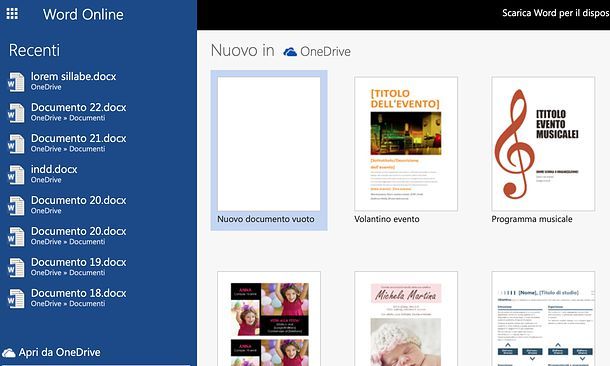The height and width of the screenshot is (366, 610).
Task: Click the Word icon beside Documento 19.docx
Action: [x=16, y=268]
